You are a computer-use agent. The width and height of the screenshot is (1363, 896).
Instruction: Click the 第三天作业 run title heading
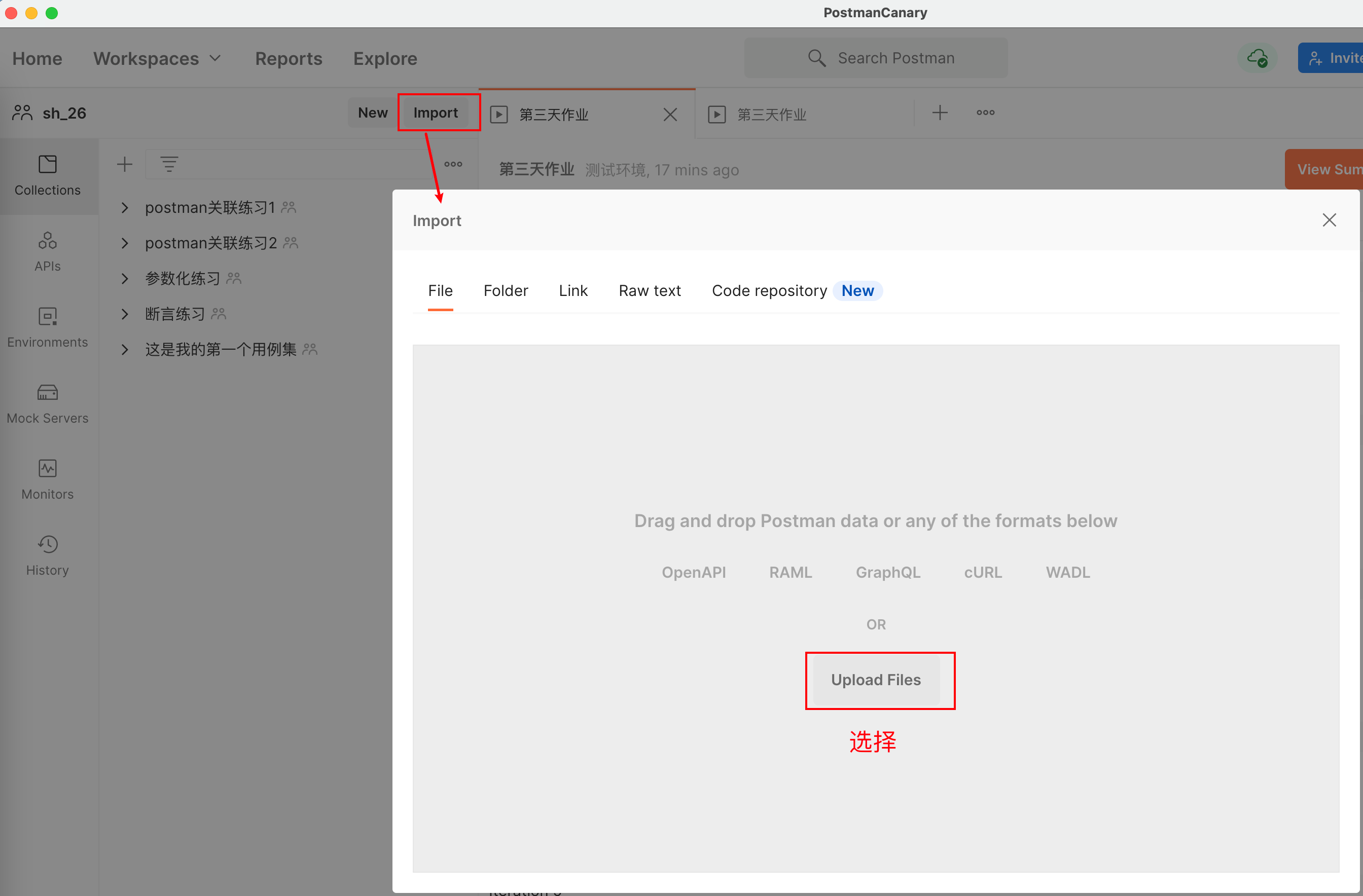536,169
